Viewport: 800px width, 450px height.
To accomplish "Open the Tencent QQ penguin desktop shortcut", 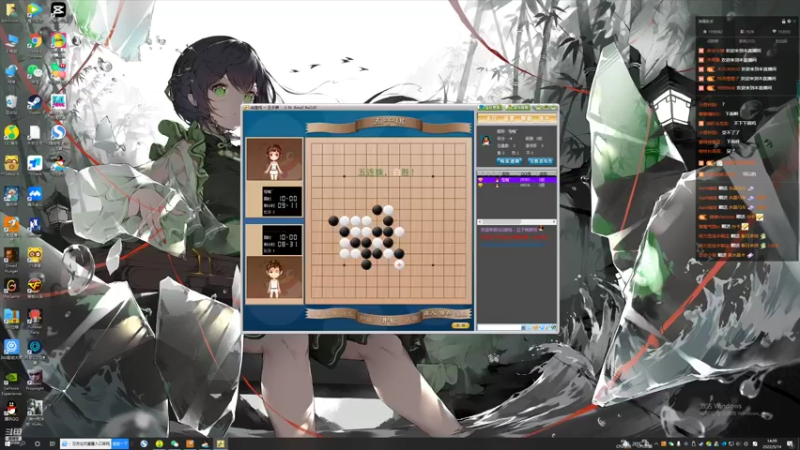I will (x=11, y=408).
